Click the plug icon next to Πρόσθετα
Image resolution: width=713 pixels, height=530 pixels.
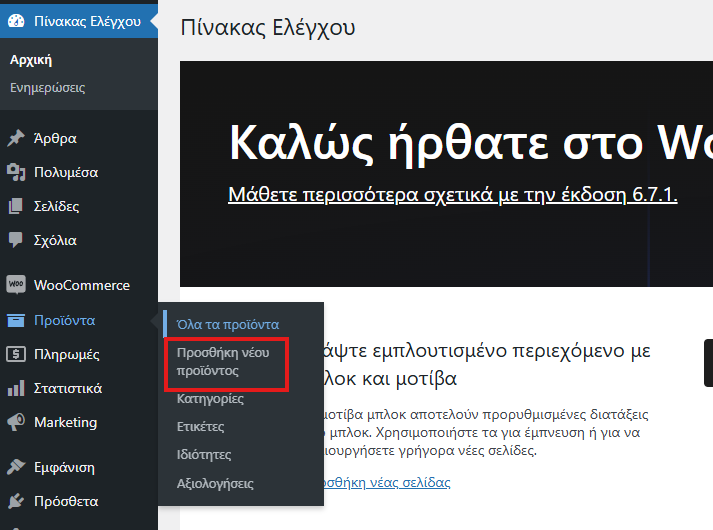[x=16, y=501]
